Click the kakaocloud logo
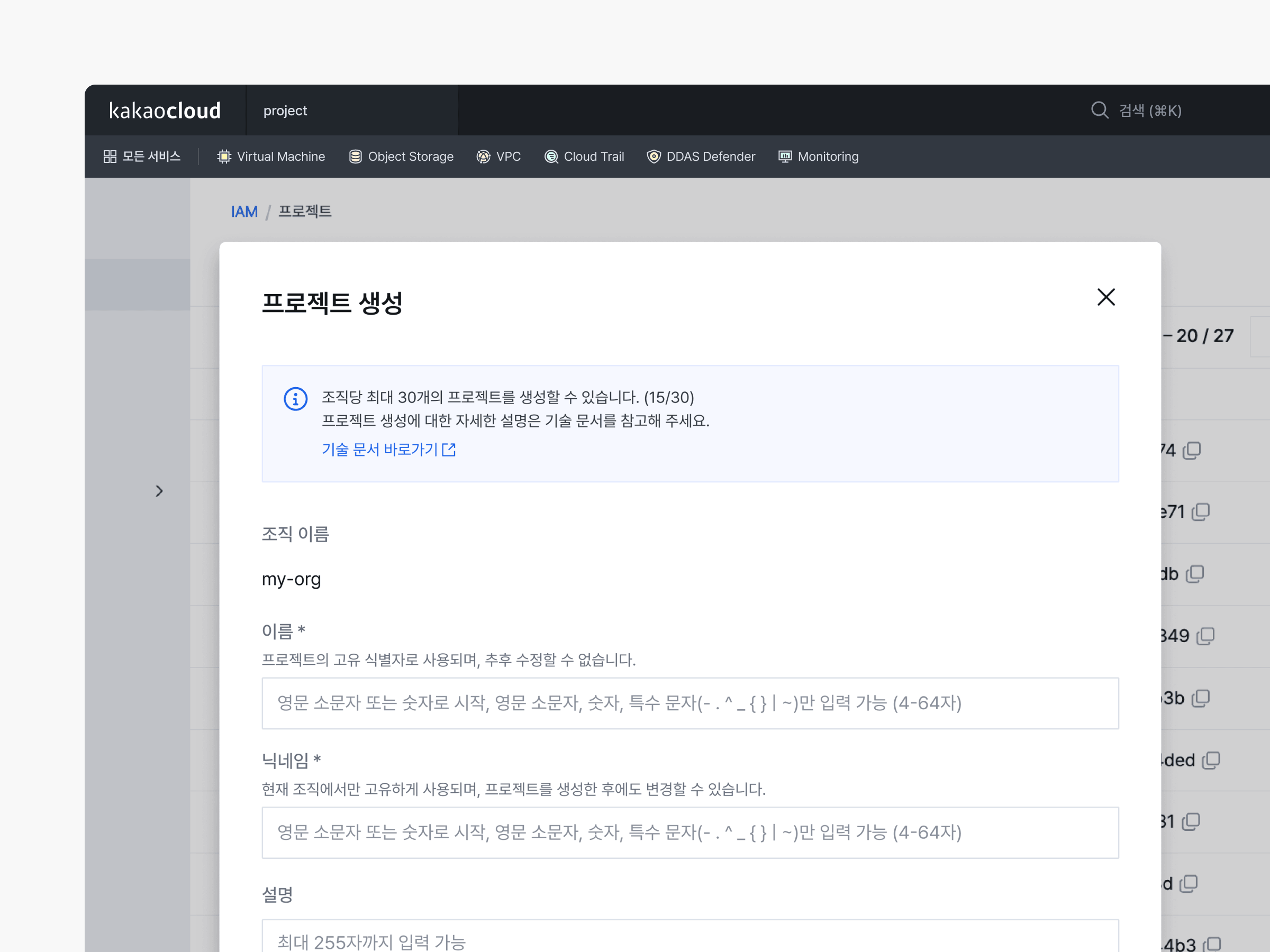This screenshot has height=952, width=1270. pyautogui.click(x=165, y=110)
